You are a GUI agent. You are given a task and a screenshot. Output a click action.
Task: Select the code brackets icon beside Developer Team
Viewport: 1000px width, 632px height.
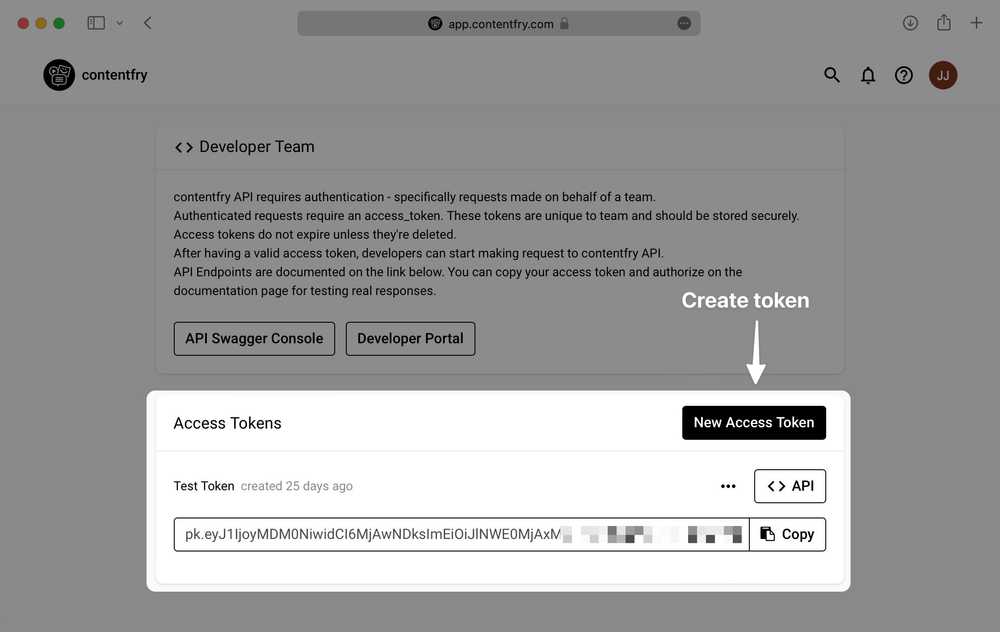coord(183,146)
